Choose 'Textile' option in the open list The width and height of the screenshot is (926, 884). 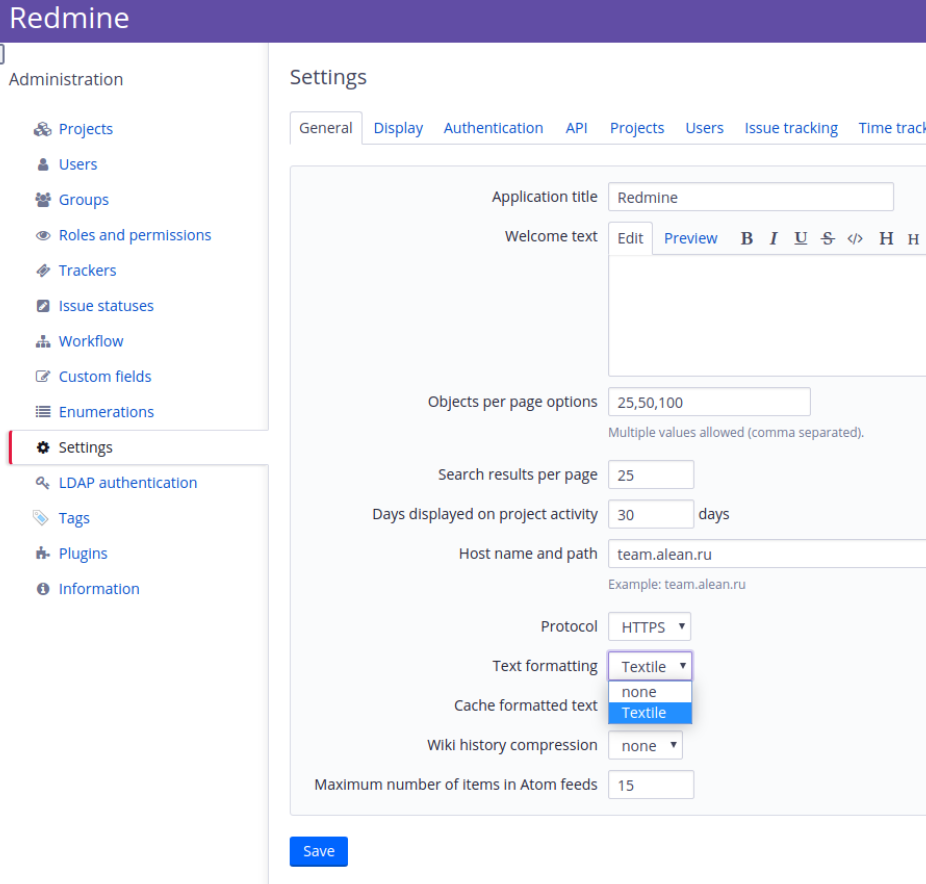point(650,713)
